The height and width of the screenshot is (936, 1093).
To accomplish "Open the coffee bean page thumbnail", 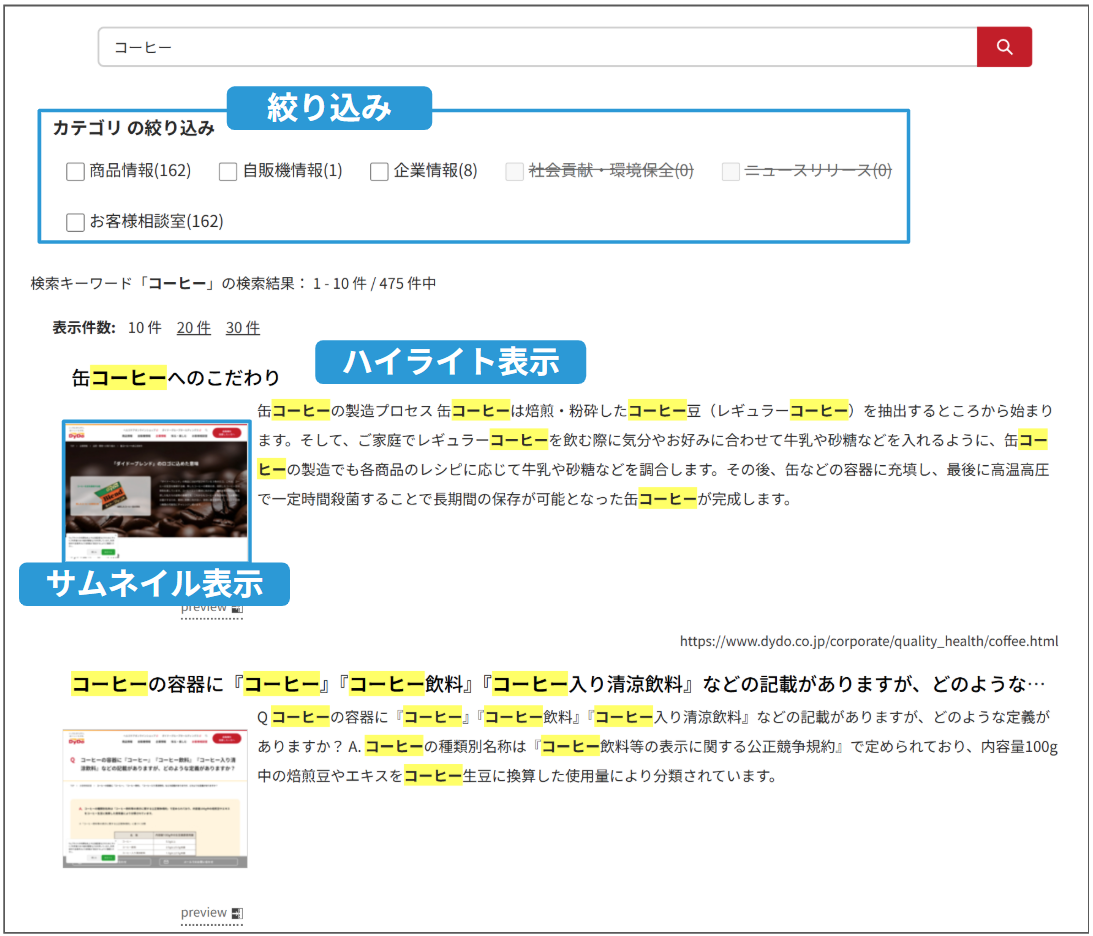I will (156, 490).
